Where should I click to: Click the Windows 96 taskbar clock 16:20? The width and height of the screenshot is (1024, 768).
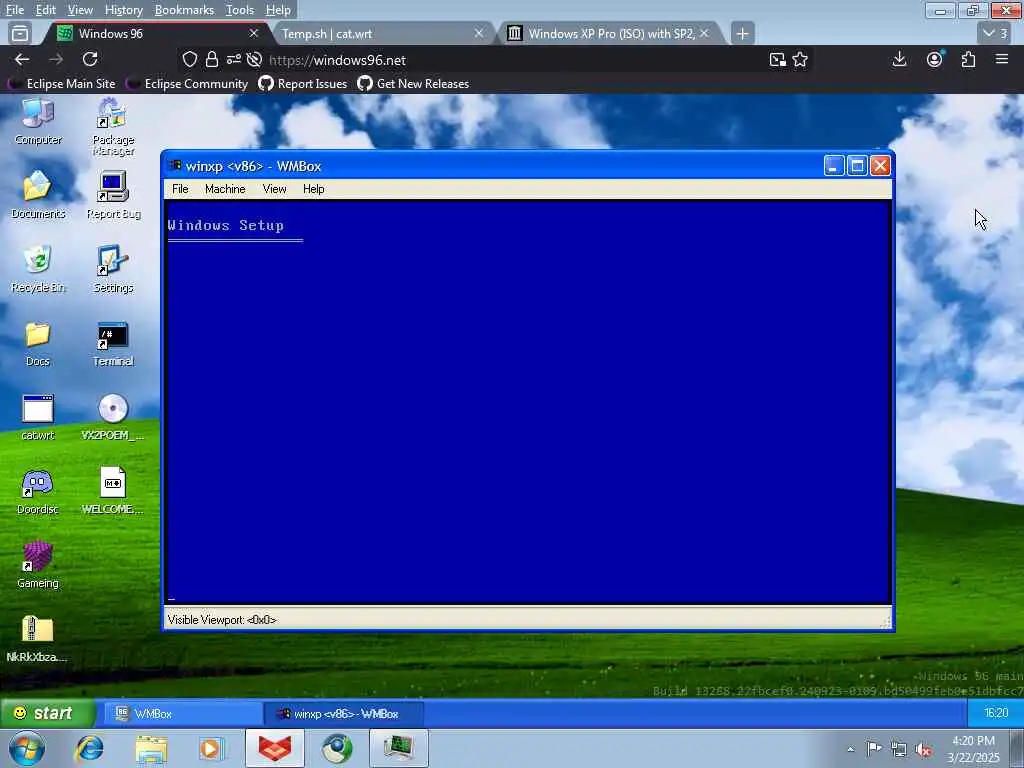coord(995,713)
